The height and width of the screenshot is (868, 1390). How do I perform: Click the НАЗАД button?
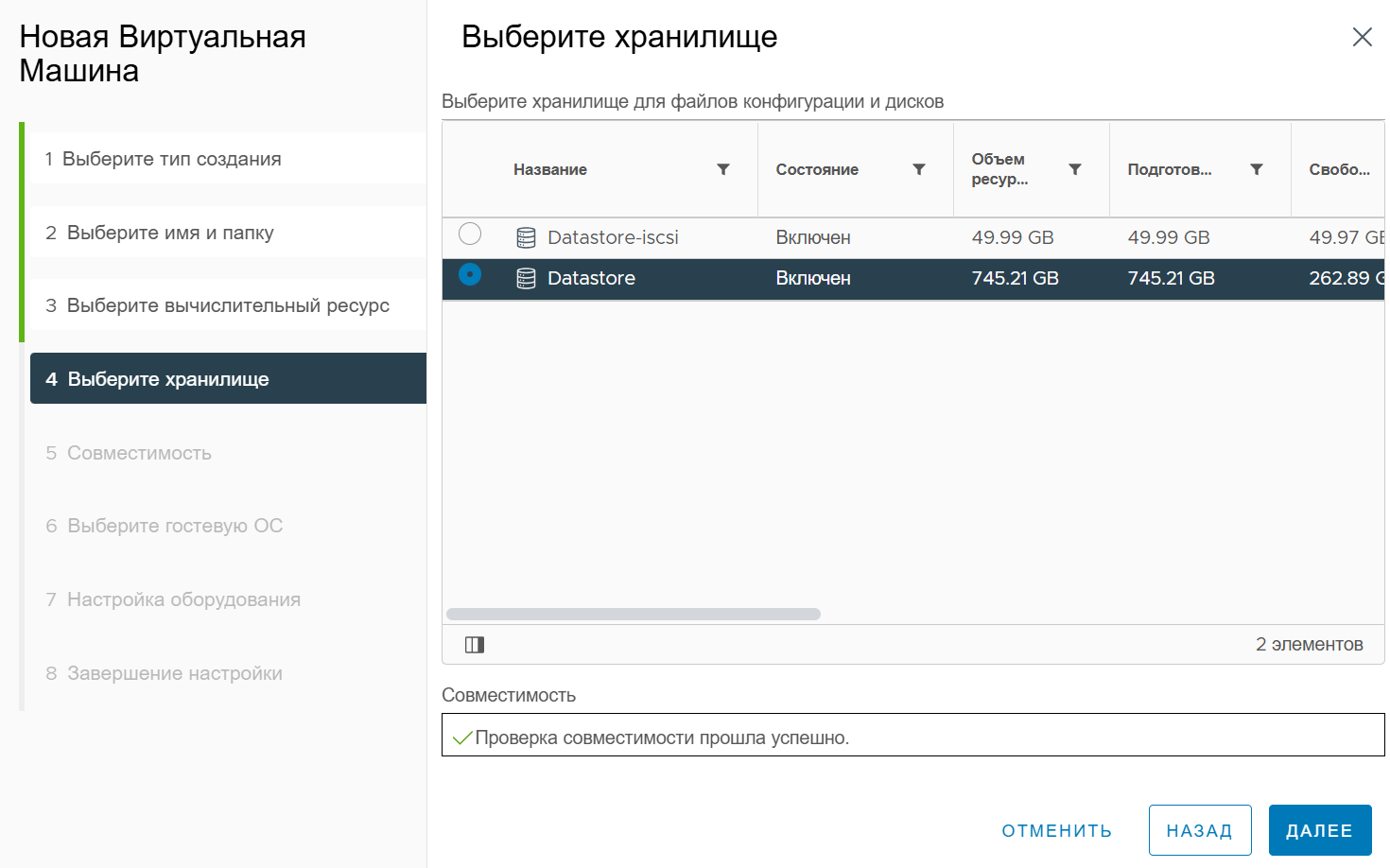tap(1200, 830)
